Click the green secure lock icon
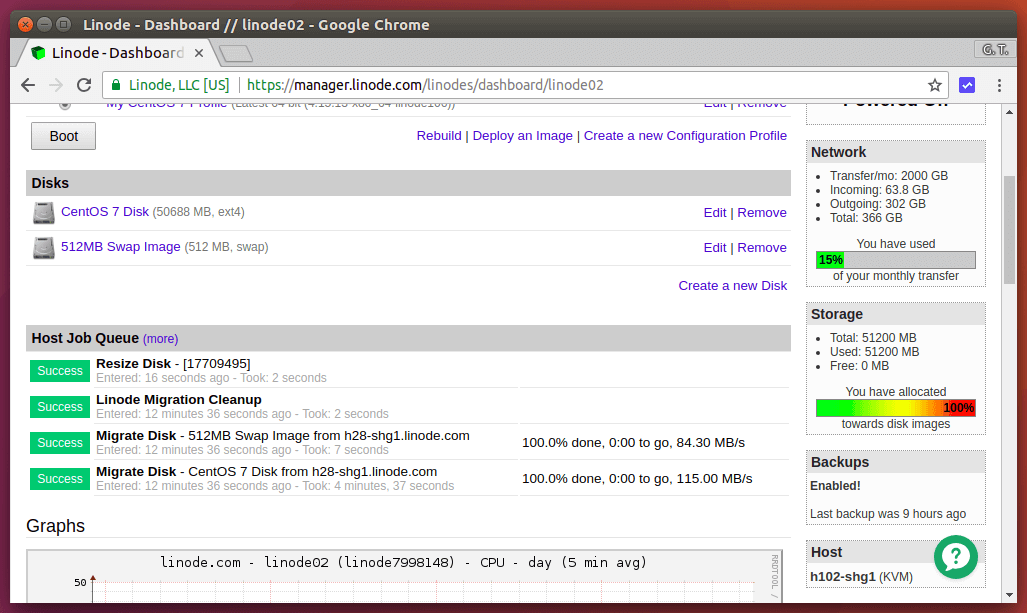Image resolution: width=1027 pixels, height=613 pixels. 117,86
